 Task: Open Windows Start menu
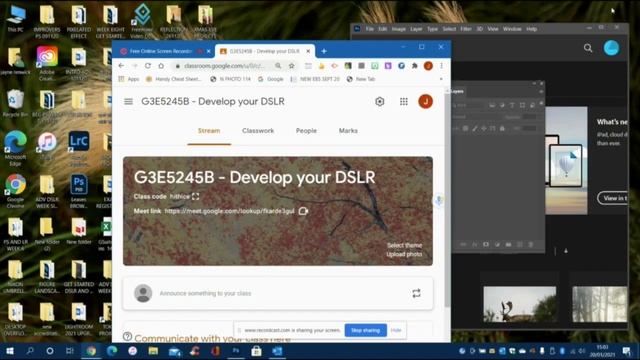10,351
